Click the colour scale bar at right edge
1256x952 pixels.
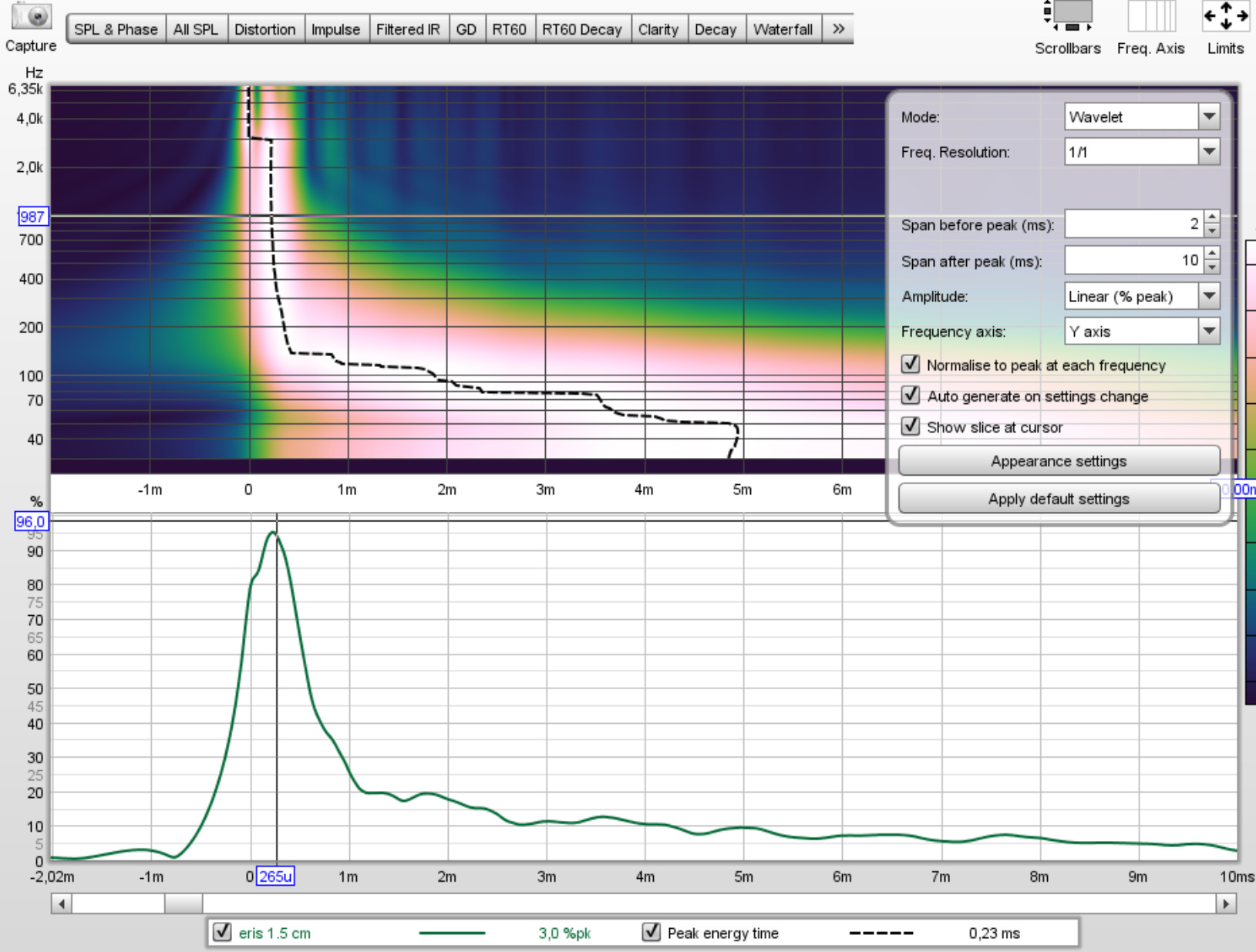[1251, 472]
